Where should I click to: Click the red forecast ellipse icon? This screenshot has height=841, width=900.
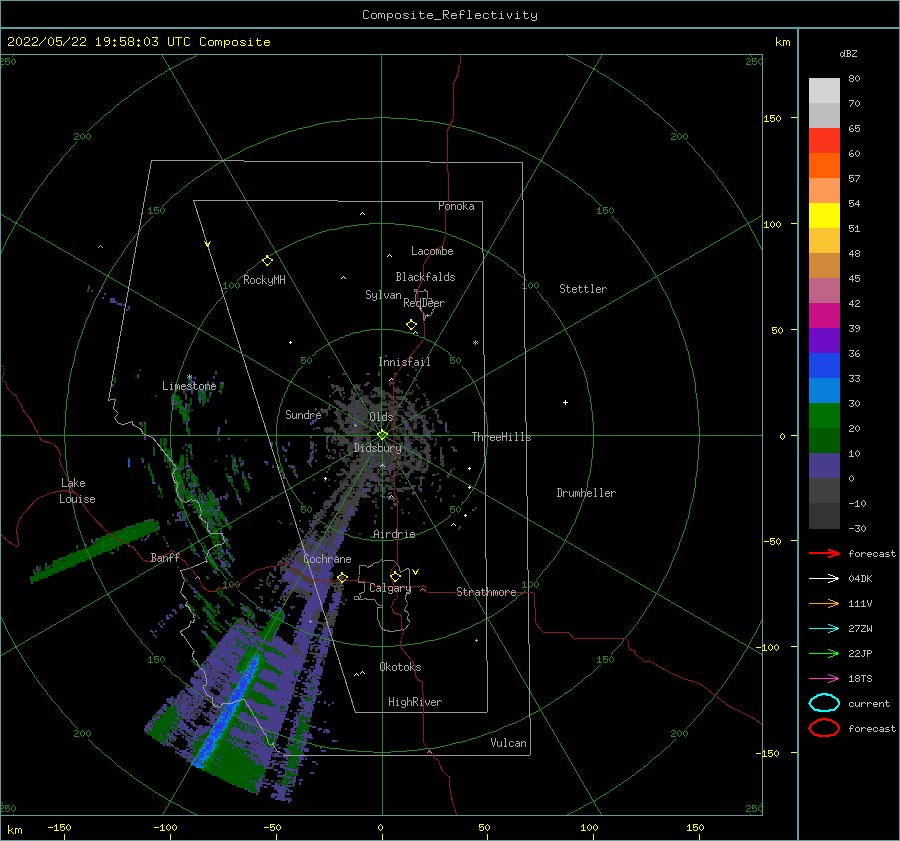(824, 728)
